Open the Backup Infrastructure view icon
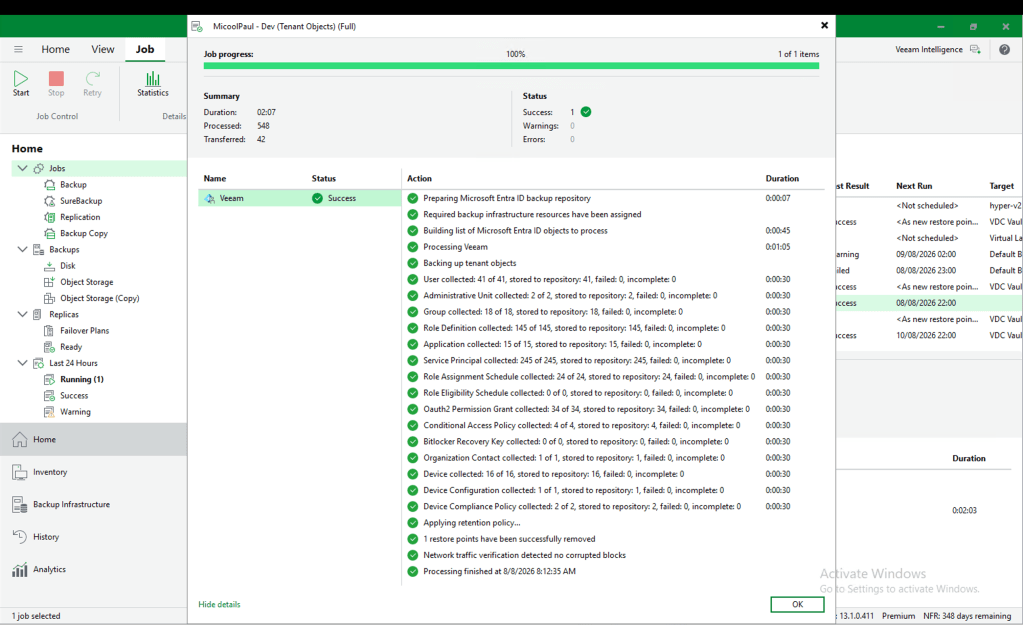The height and width of the screenshot is (625, 1023). tap(20, 504)
